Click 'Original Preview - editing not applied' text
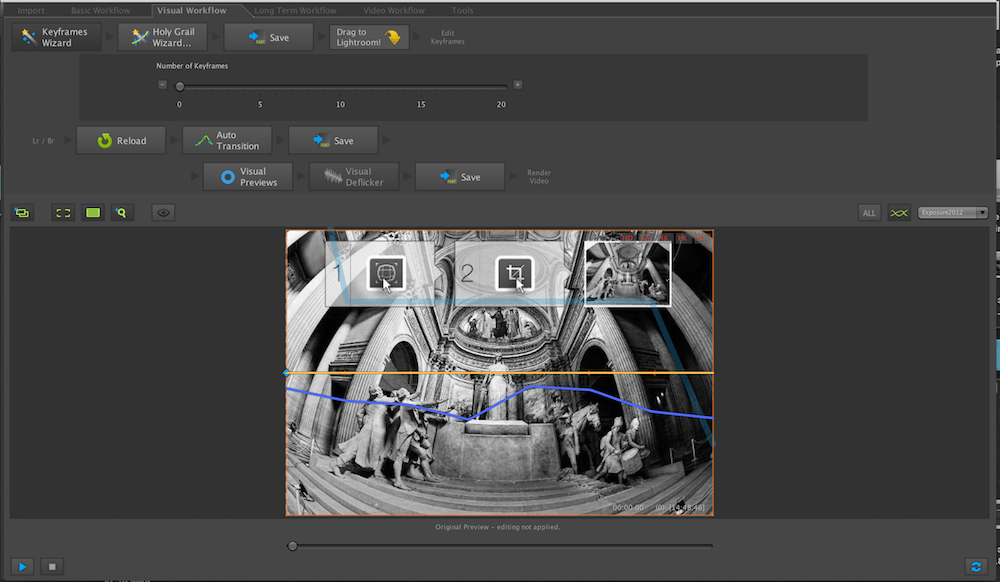 (x=498, y=527)
